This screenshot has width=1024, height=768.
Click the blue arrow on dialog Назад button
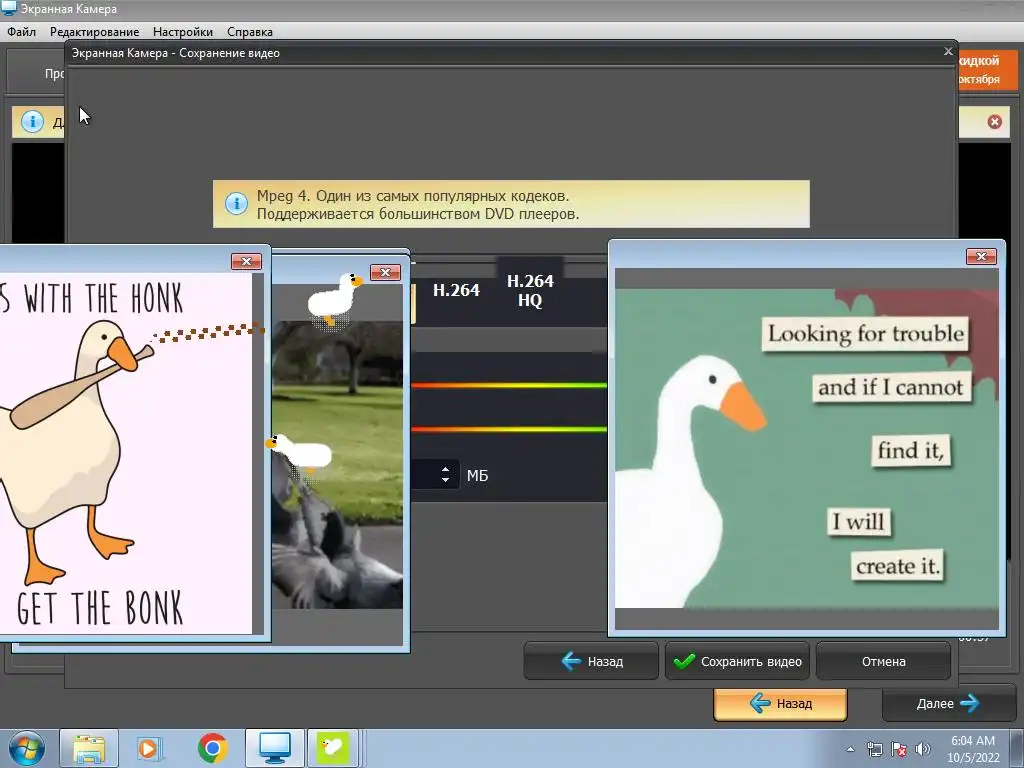click(x=571, y=662)
